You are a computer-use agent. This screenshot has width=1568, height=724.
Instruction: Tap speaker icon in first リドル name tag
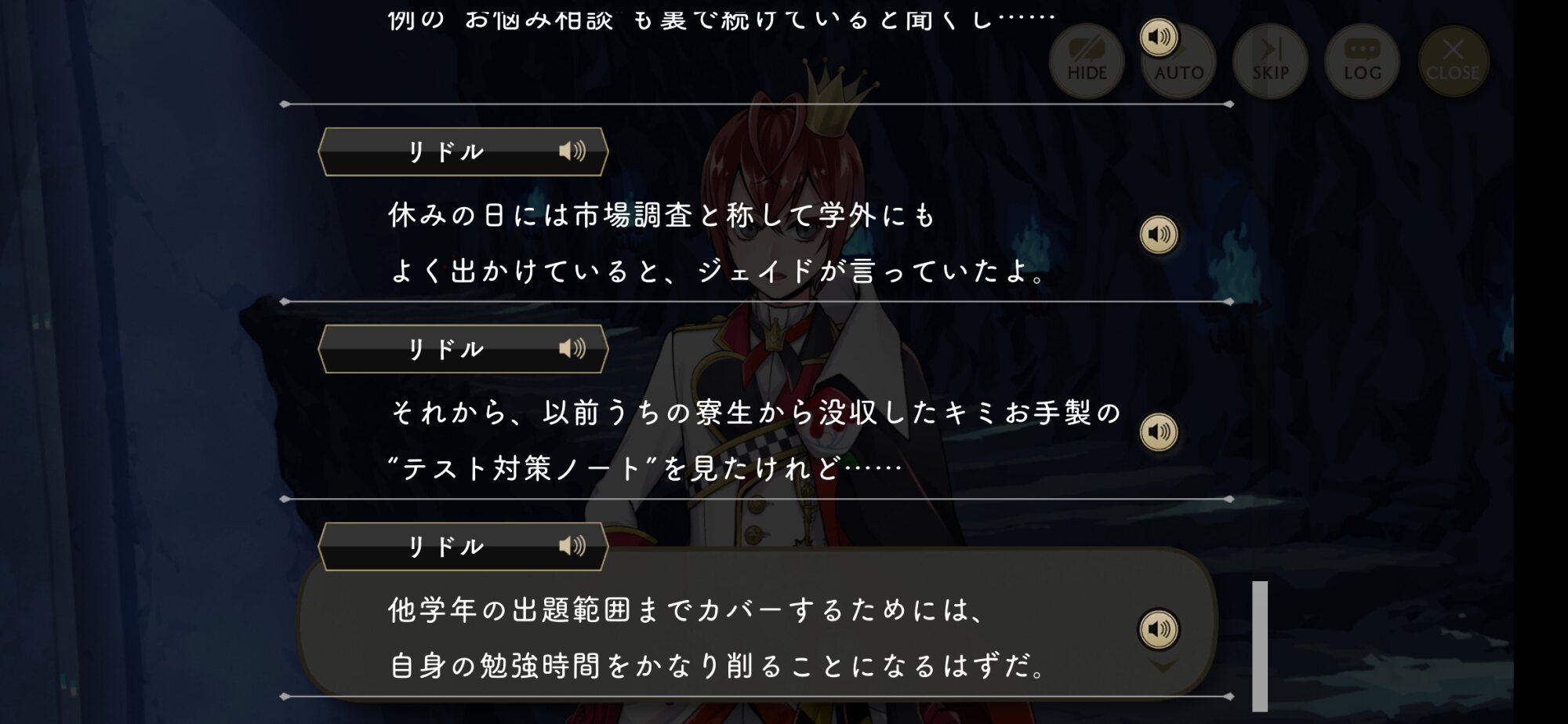pyautogui.click(x=572, y=151)
